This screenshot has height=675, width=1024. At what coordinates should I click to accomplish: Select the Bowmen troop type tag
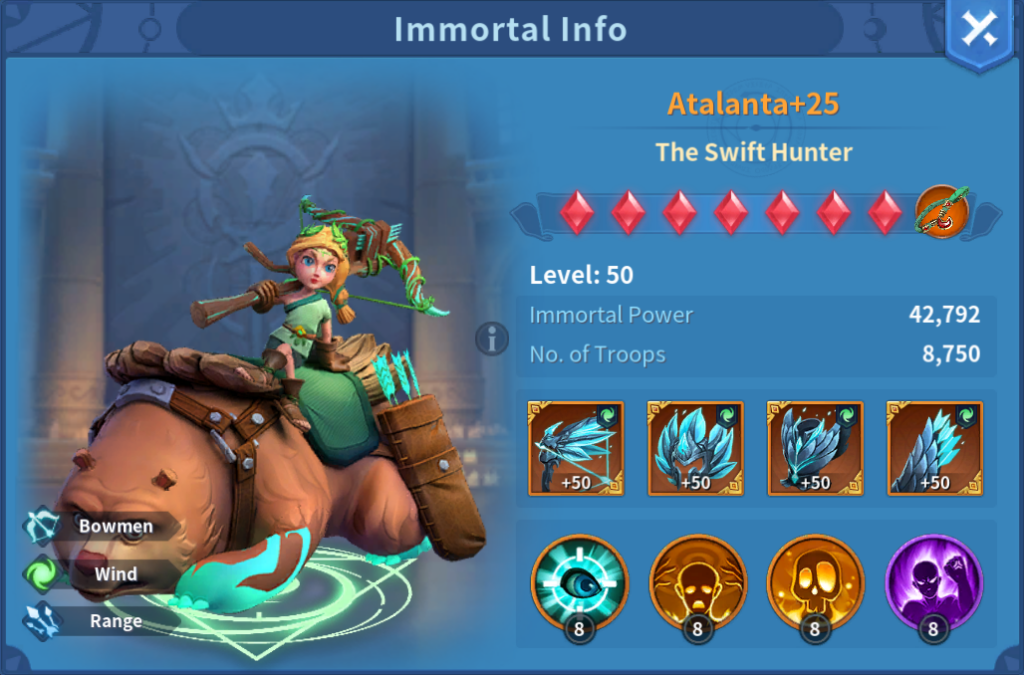(101, 526)
